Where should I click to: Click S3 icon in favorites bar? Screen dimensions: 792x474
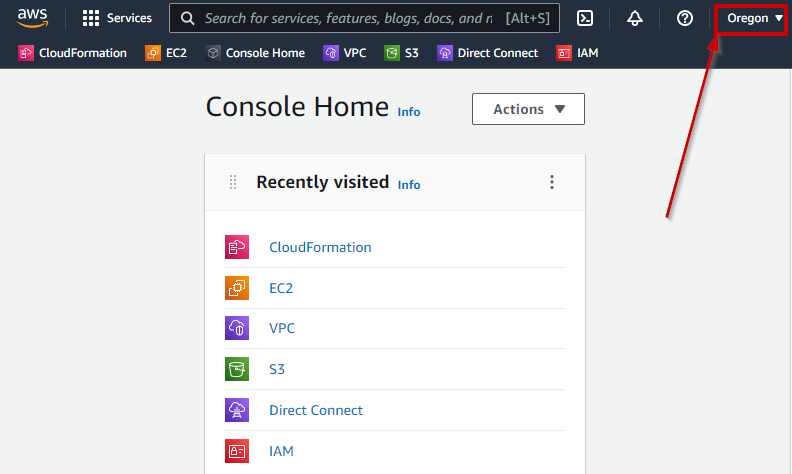coord(392,53)
